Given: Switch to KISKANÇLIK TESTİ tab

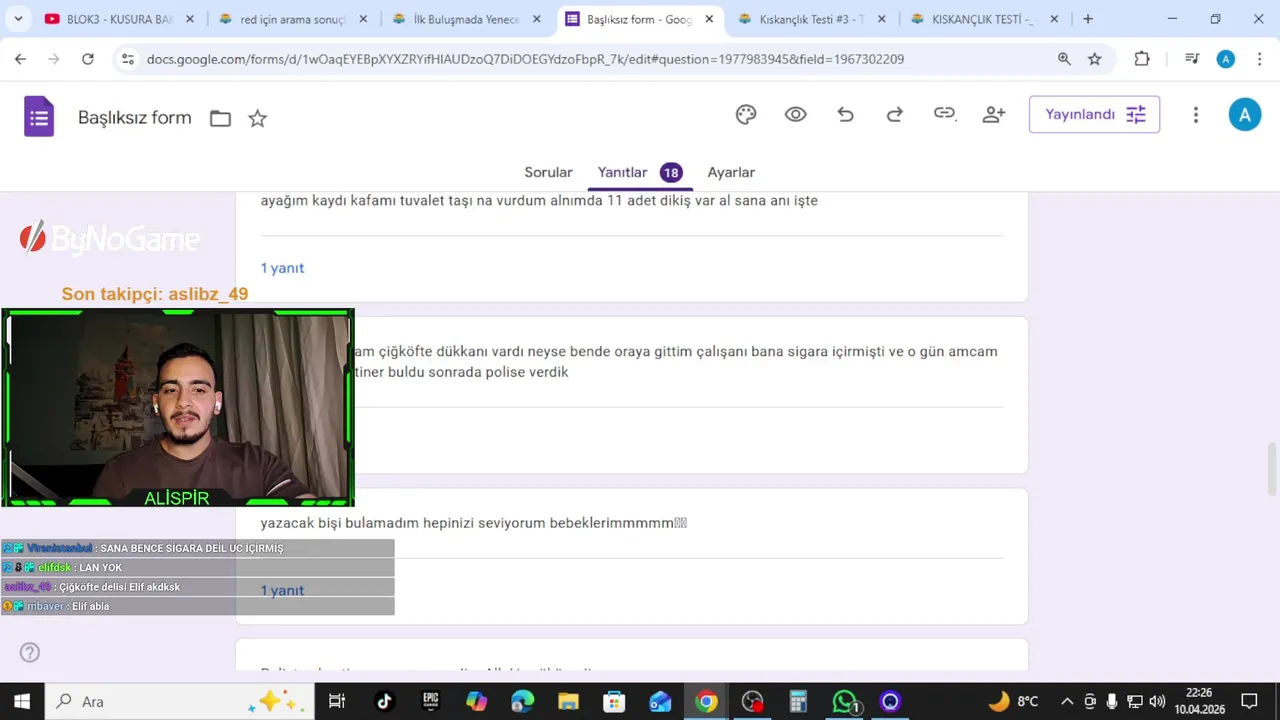Looking at the screenshot, I should [x=985, y=19].
